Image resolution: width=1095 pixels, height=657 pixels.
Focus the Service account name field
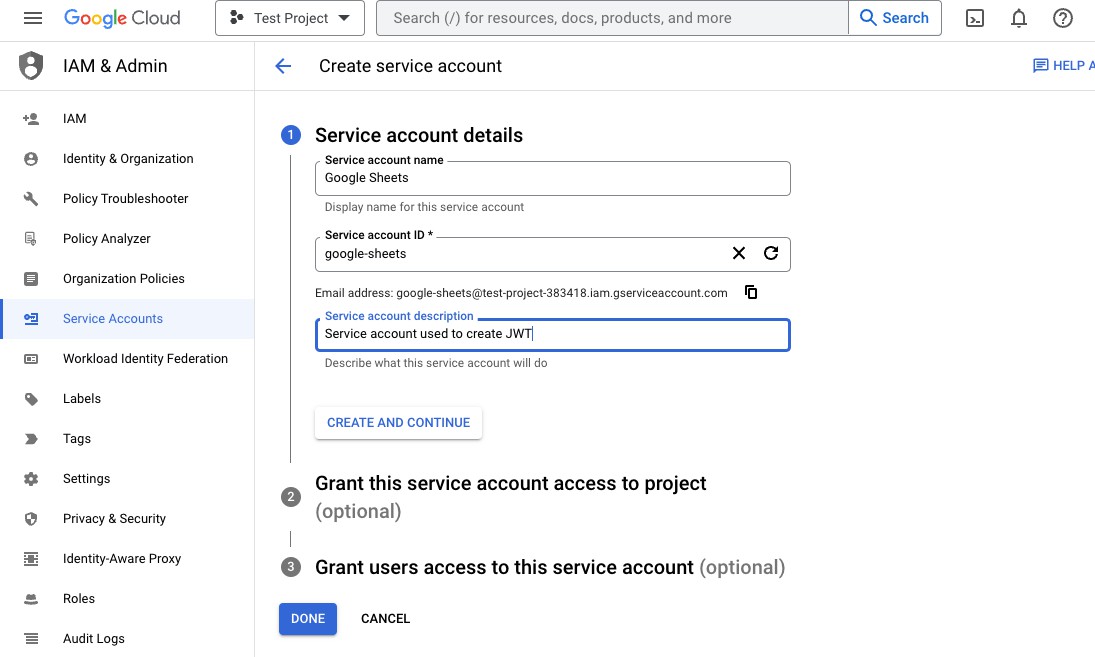[552, 178]
